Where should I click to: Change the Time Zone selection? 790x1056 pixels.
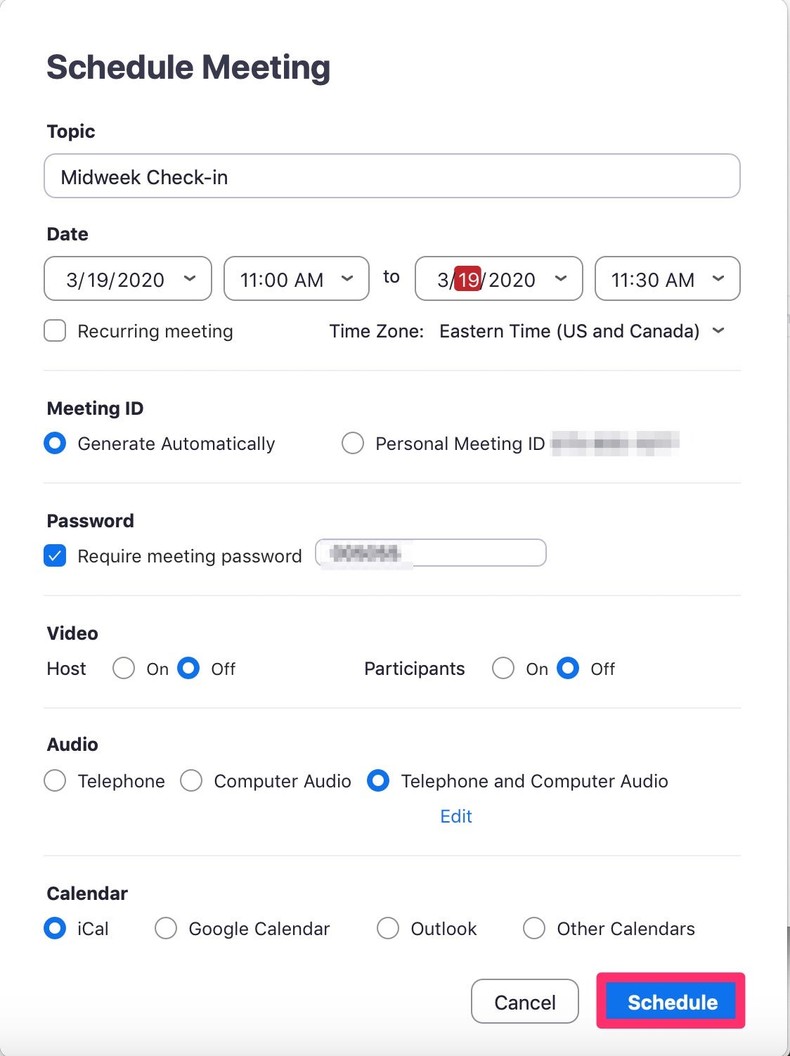(x=583, y=330)
